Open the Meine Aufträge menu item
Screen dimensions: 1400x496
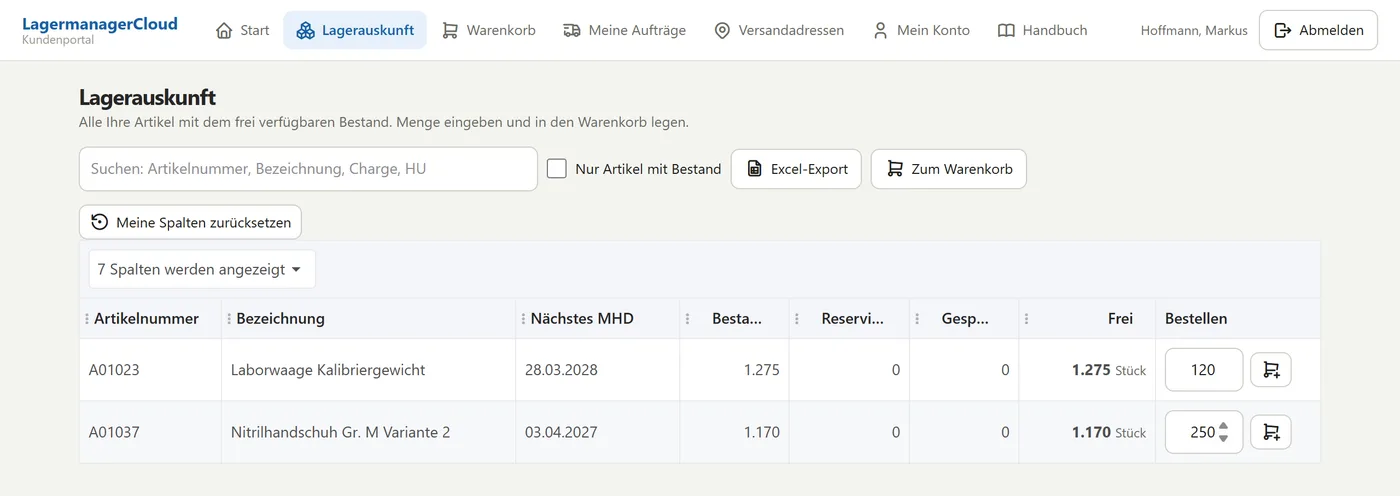[x=624, y=30]
